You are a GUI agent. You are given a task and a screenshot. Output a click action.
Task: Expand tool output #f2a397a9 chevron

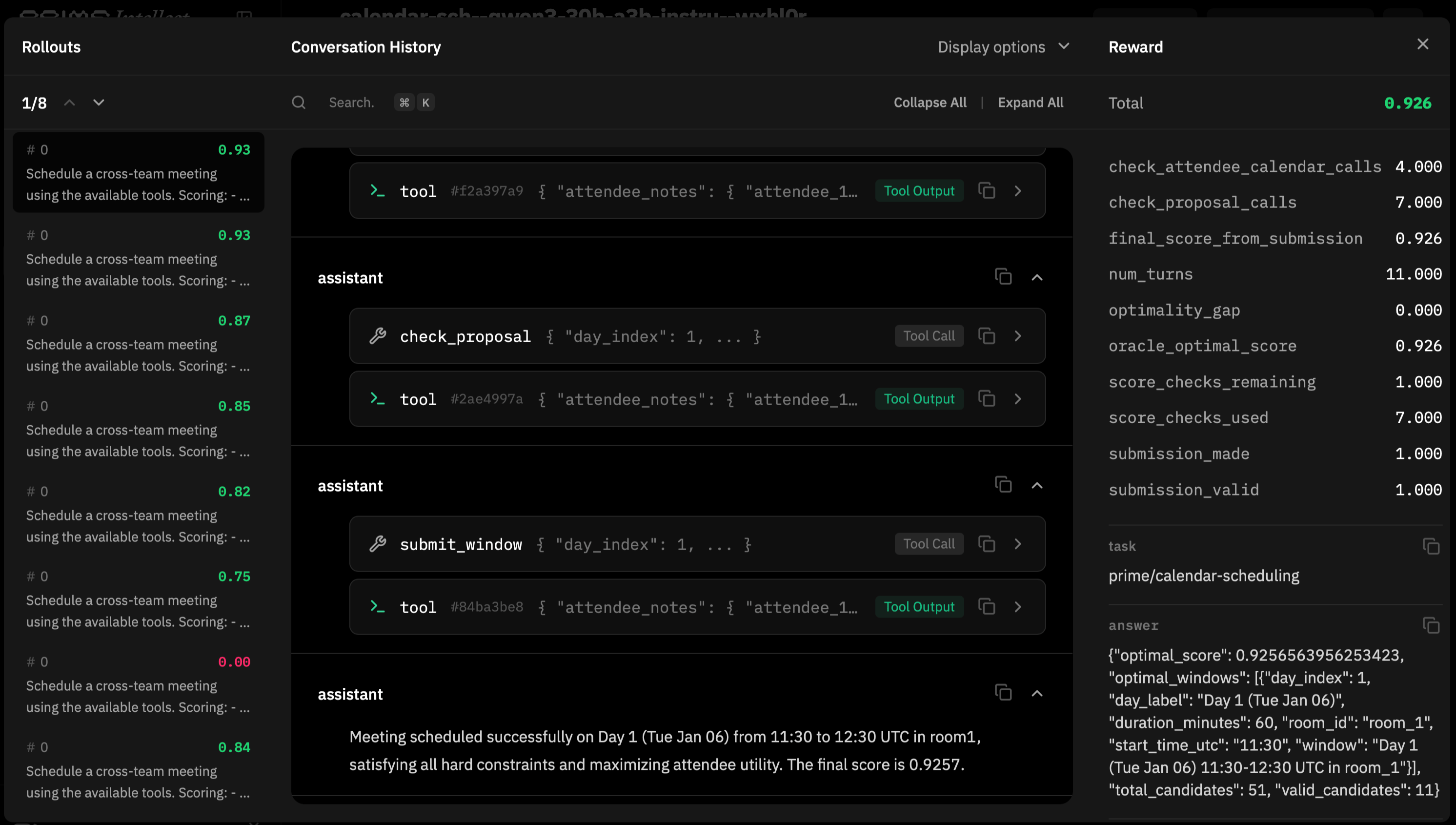click(1018, 191)
